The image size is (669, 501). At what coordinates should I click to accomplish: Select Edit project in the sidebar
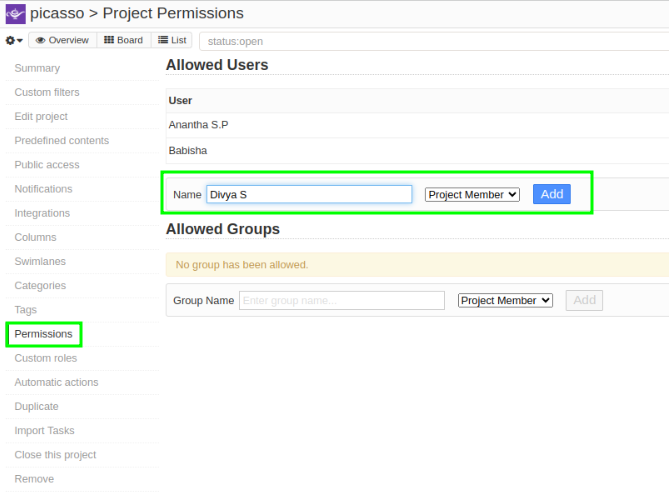[41, 117]
